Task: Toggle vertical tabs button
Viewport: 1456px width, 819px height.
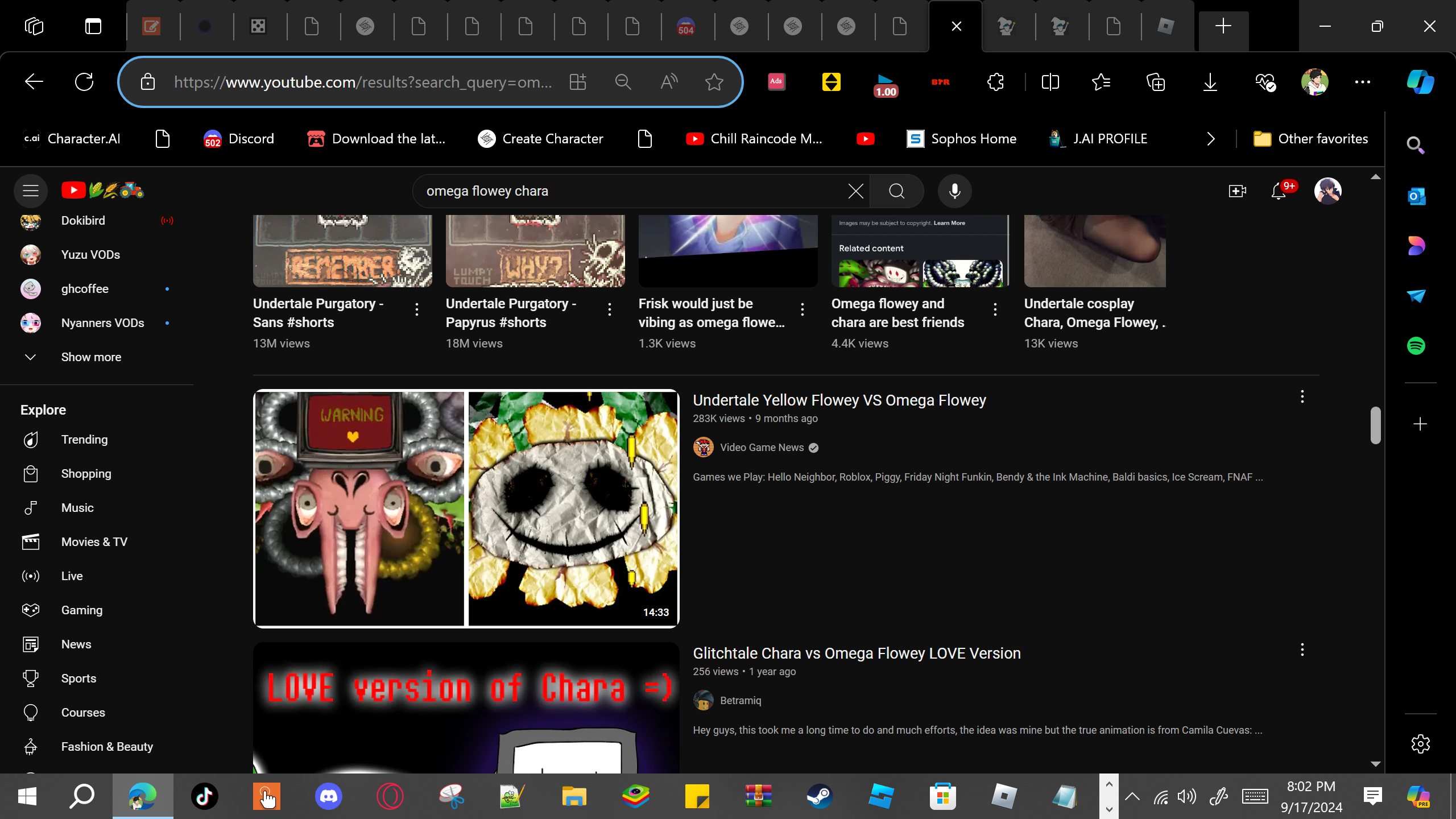Action: 93,26
